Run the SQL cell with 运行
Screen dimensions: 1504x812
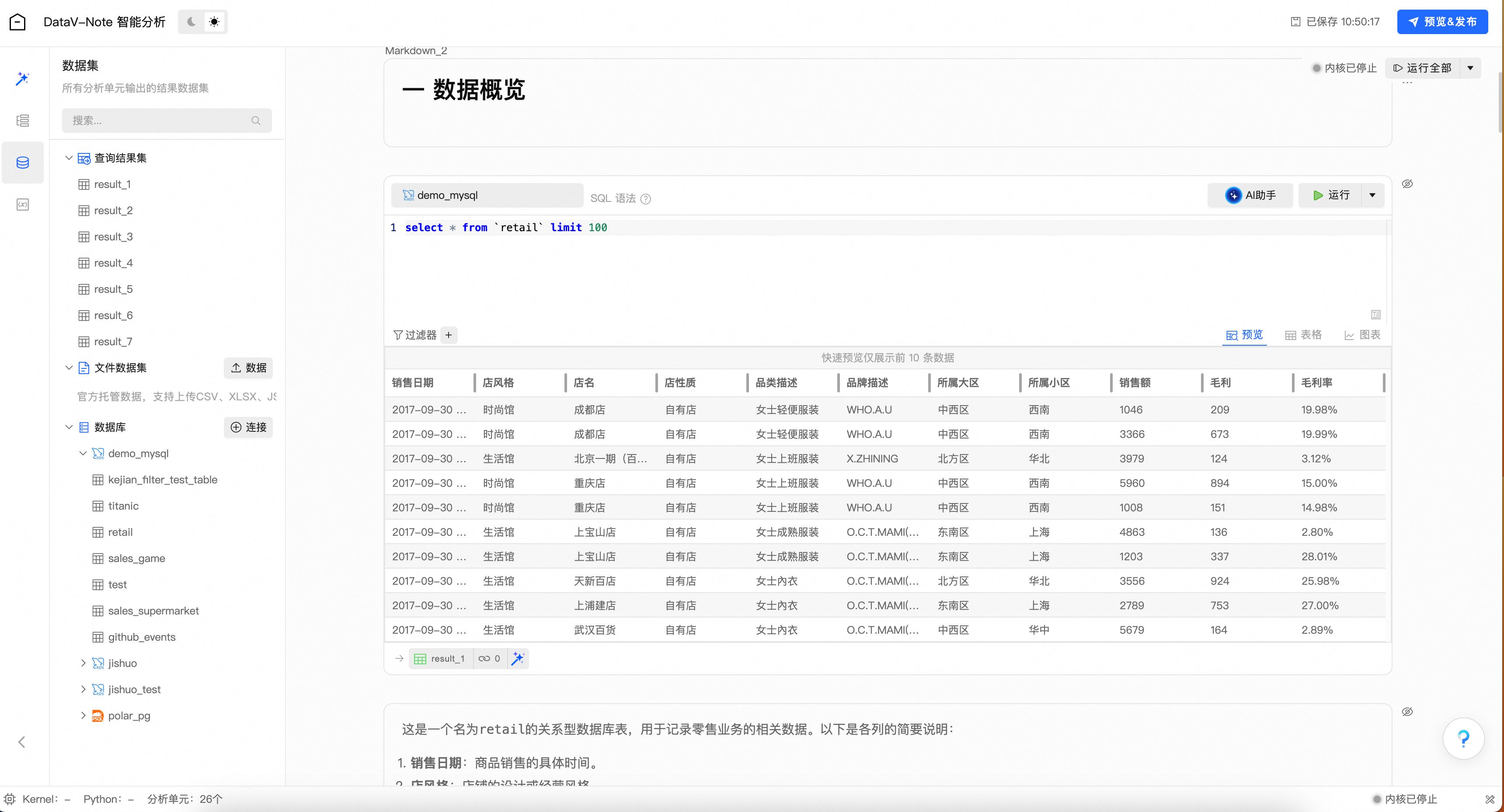[x=1330, y=195]
